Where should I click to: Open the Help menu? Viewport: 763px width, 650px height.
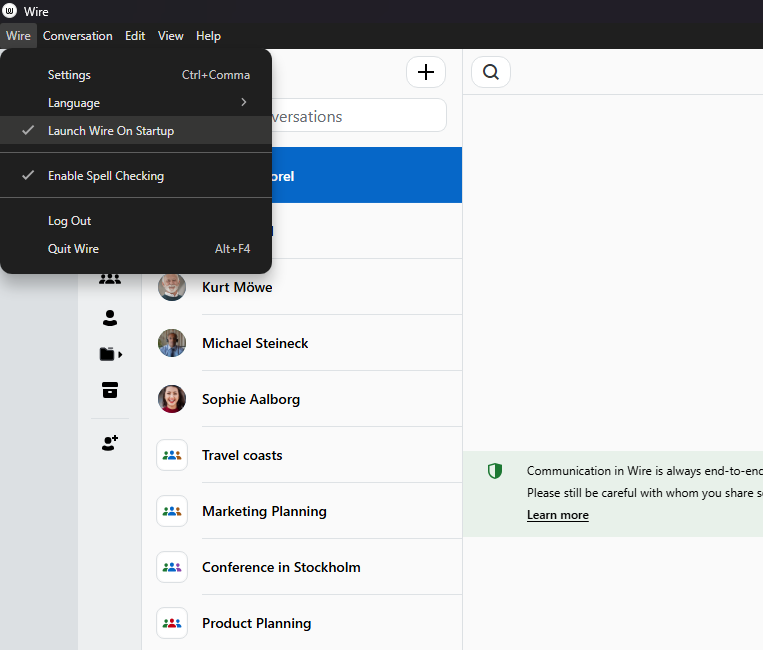click(208, 36)
